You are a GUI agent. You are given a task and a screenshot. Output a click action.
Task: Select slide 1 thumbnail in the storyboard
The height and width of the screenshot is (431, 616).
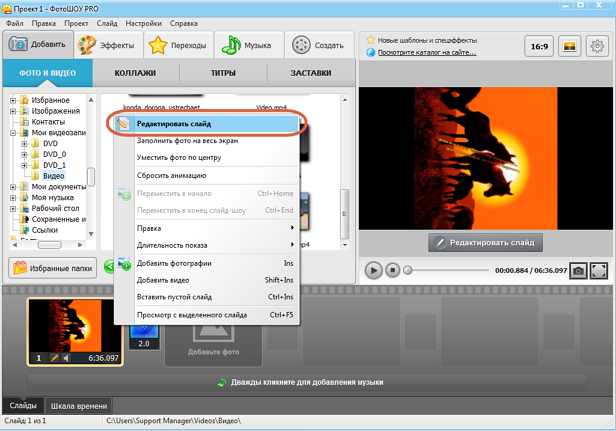click(x=75, y=332)
